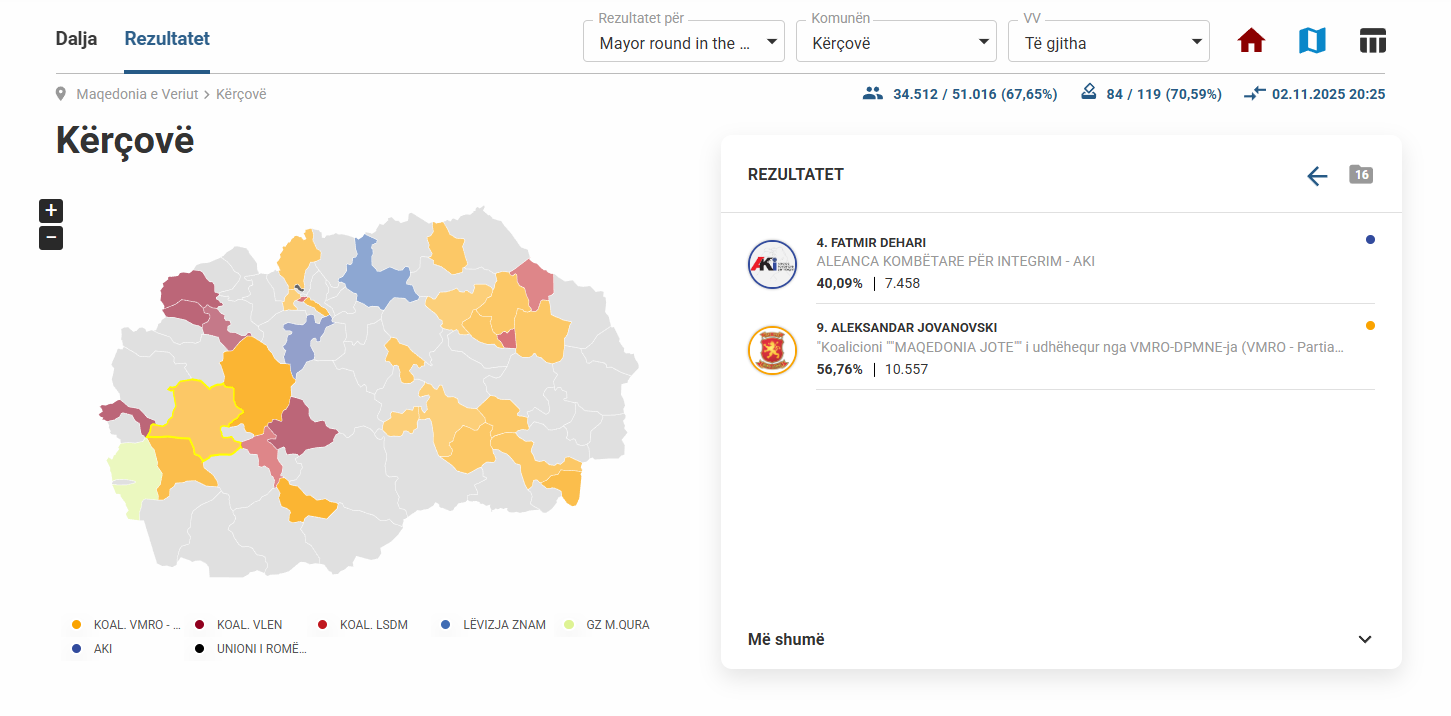Toggle KOAL. VLEN legend item
Image resolution: width=1451 pixels, height=716 pixels.
(239, 625)
